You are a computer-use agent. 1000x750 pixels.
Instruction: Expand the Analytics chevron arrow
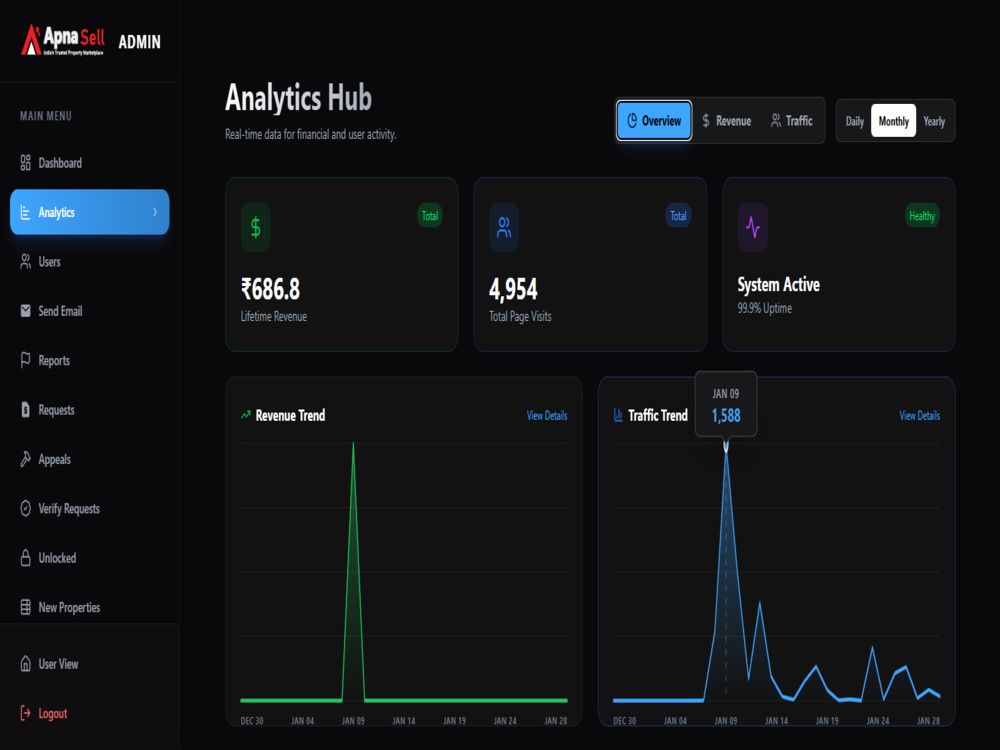(x=155, y=212)
